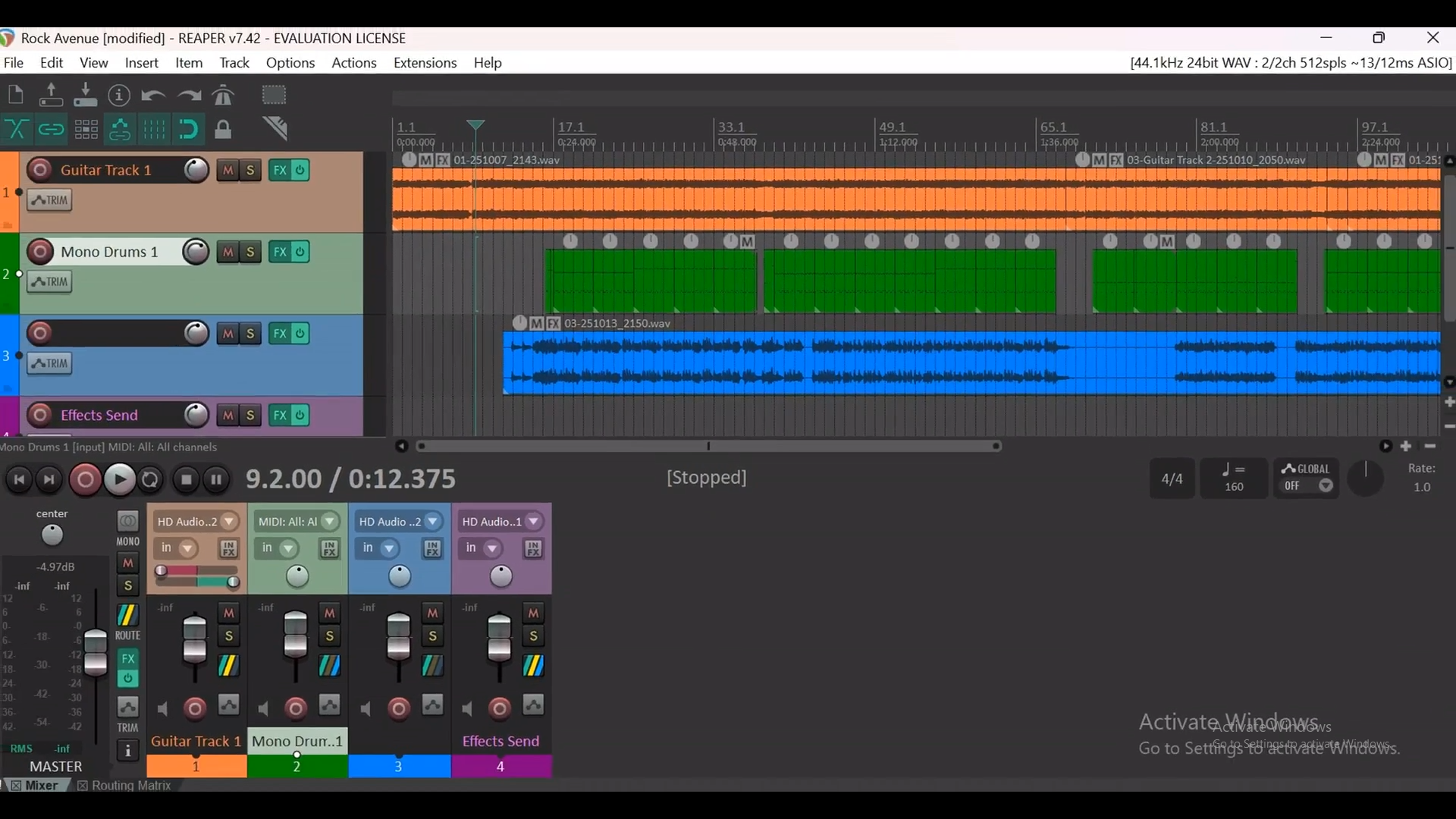The width and height of the screenshot is (1456, 819).
Task: Open project settings info icon
Action: (x=119, y=96)
